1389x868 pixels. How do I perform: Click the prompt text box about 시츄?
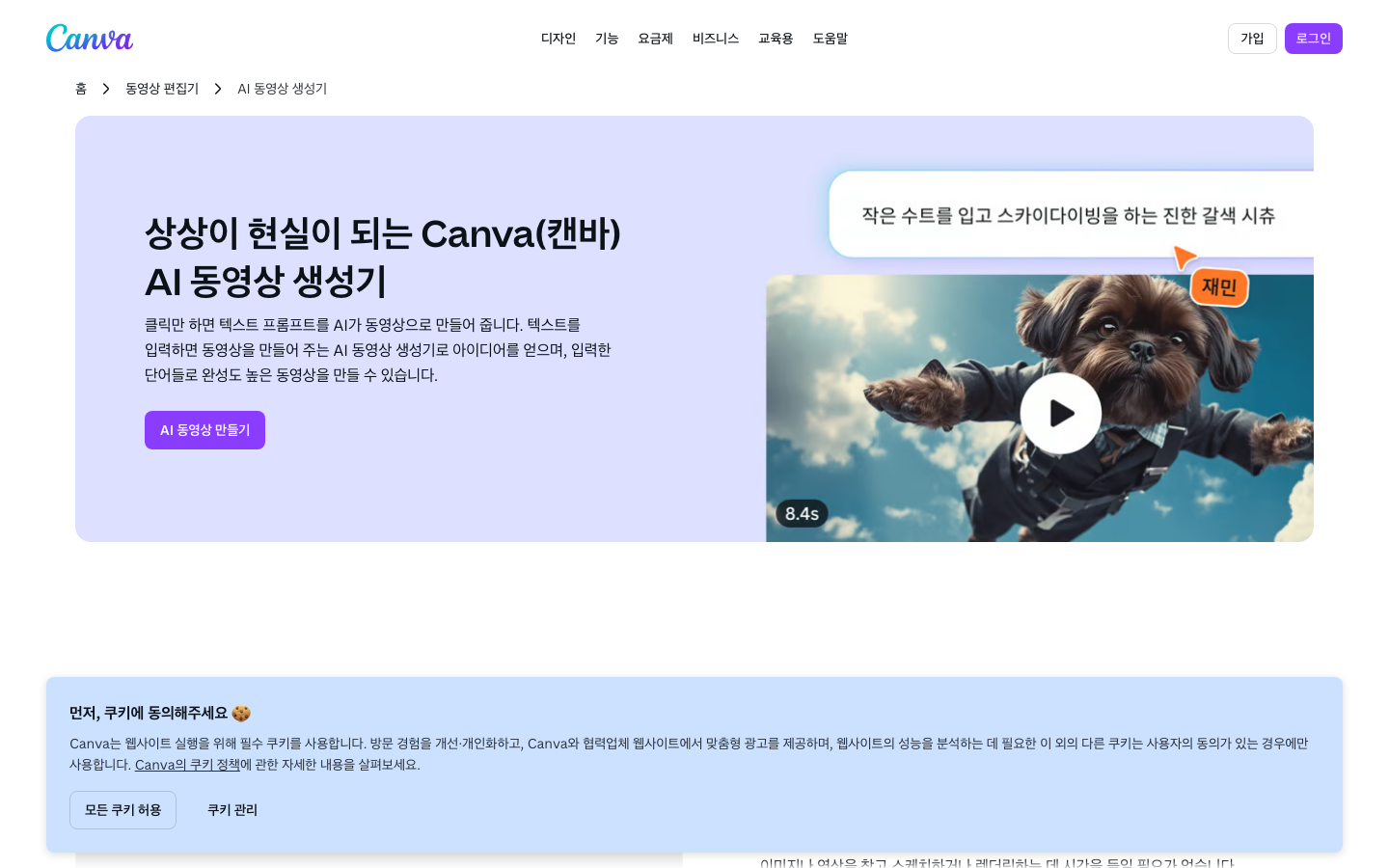(x=1071, y=215)
